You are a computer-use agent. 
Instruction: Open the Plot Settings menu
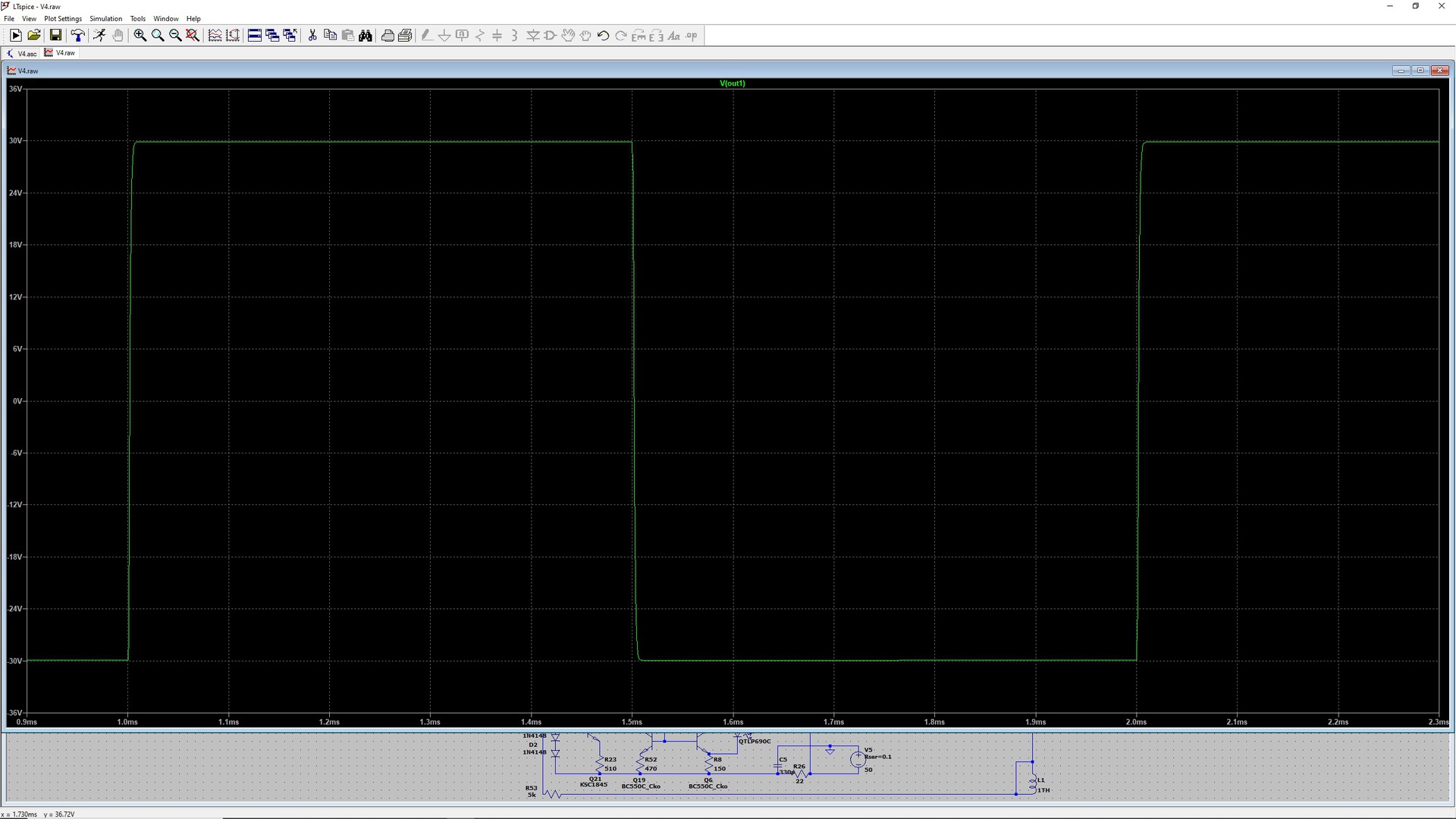click(63, 19)
